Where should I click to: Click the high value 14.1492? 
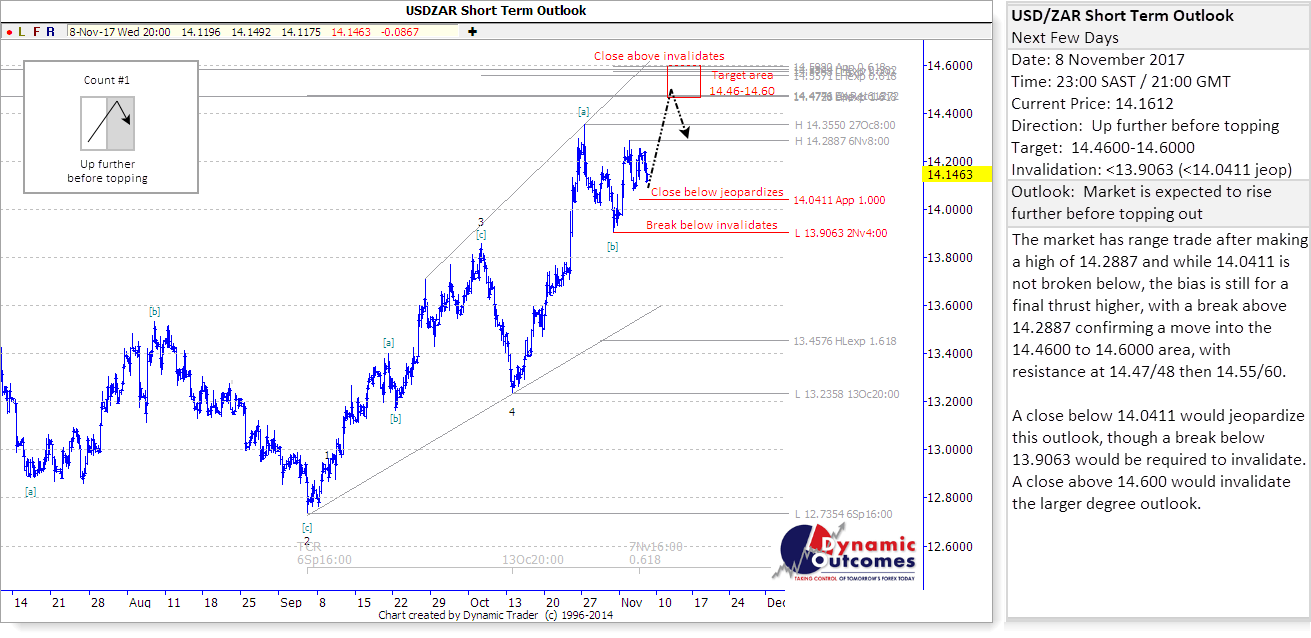[251, 32]
